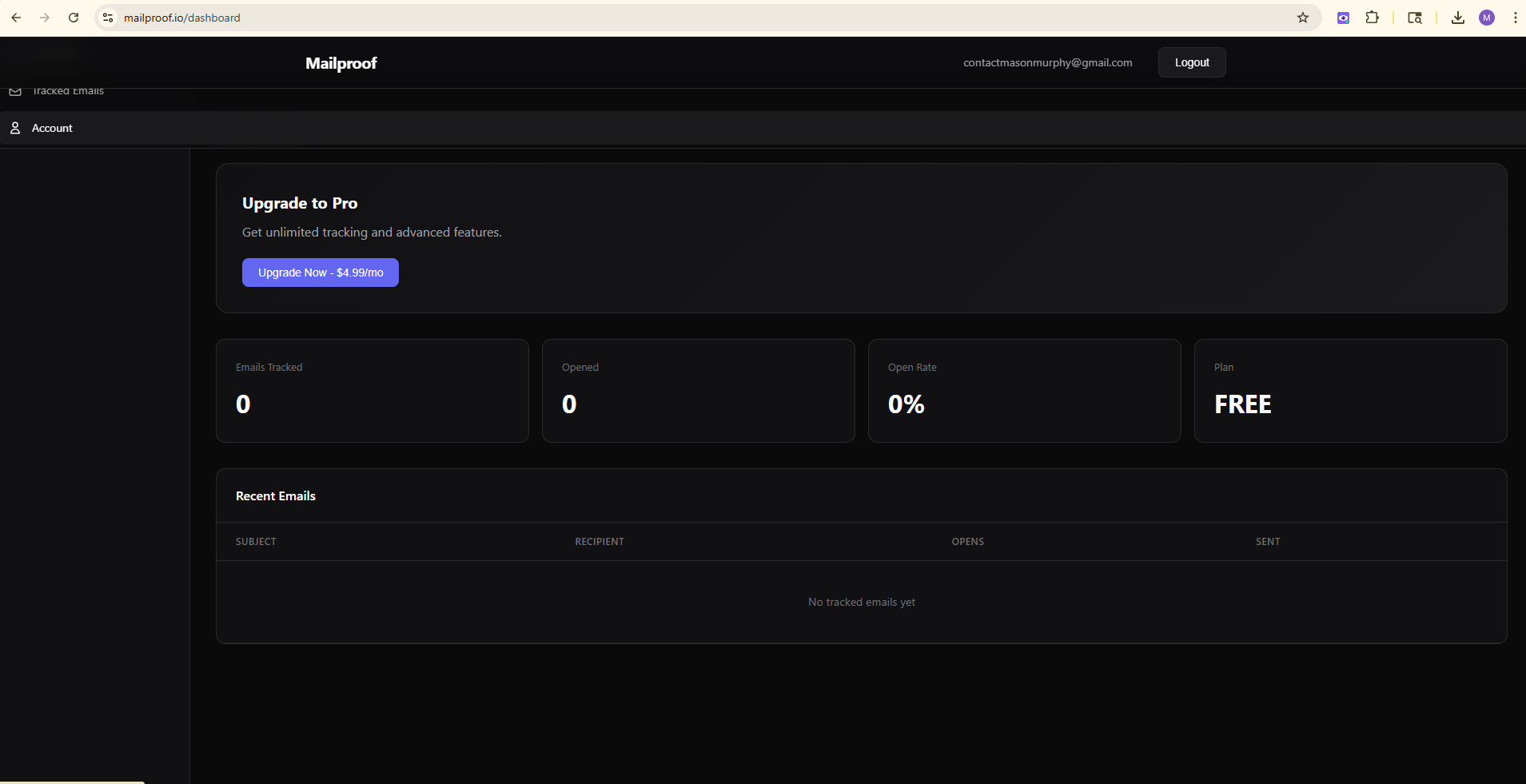The width and height of the screenshot is (1526, 784).
Task: Expand the account email contactmasonmurphy@gmail.com
Action: 1047,62
